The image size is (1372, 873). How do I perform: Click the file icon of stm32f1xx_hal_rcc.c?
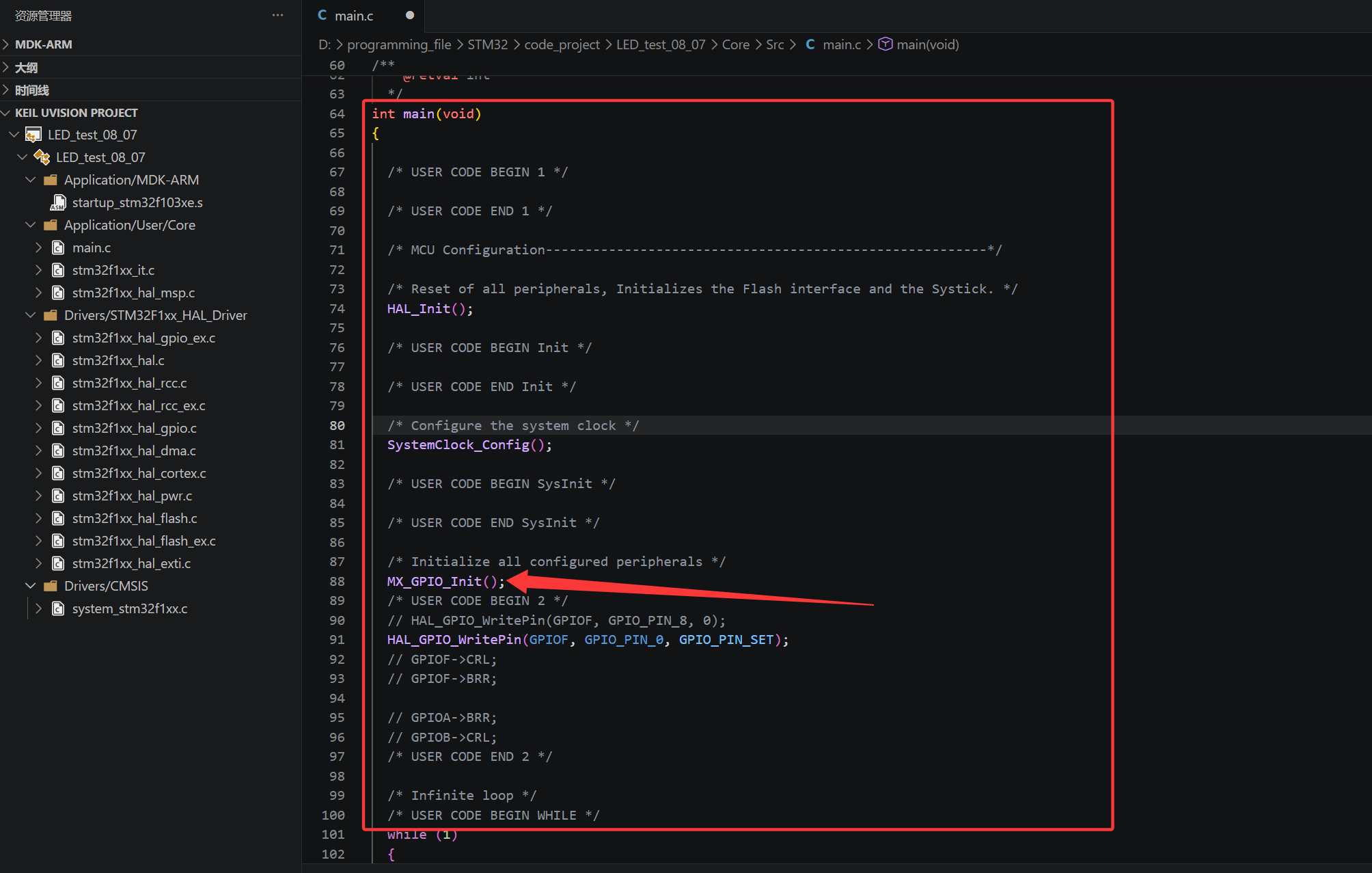point(59,383)
